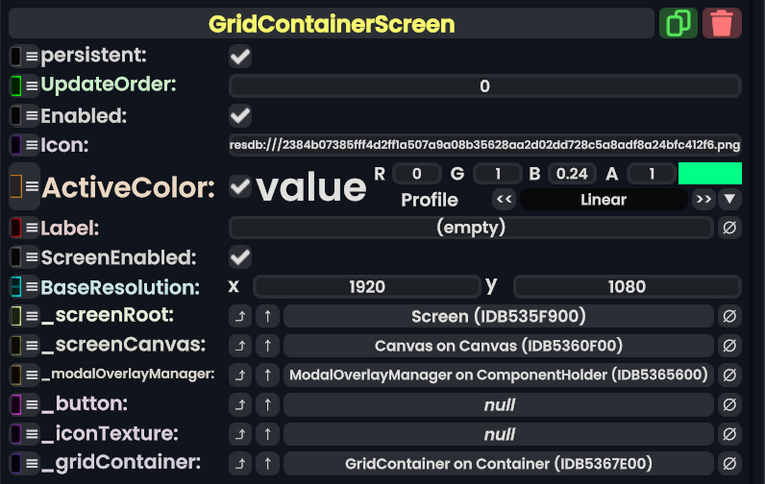Clear the Label field with null icon
Viewport: 765px width, 484px height.
[x=729, y=227]
